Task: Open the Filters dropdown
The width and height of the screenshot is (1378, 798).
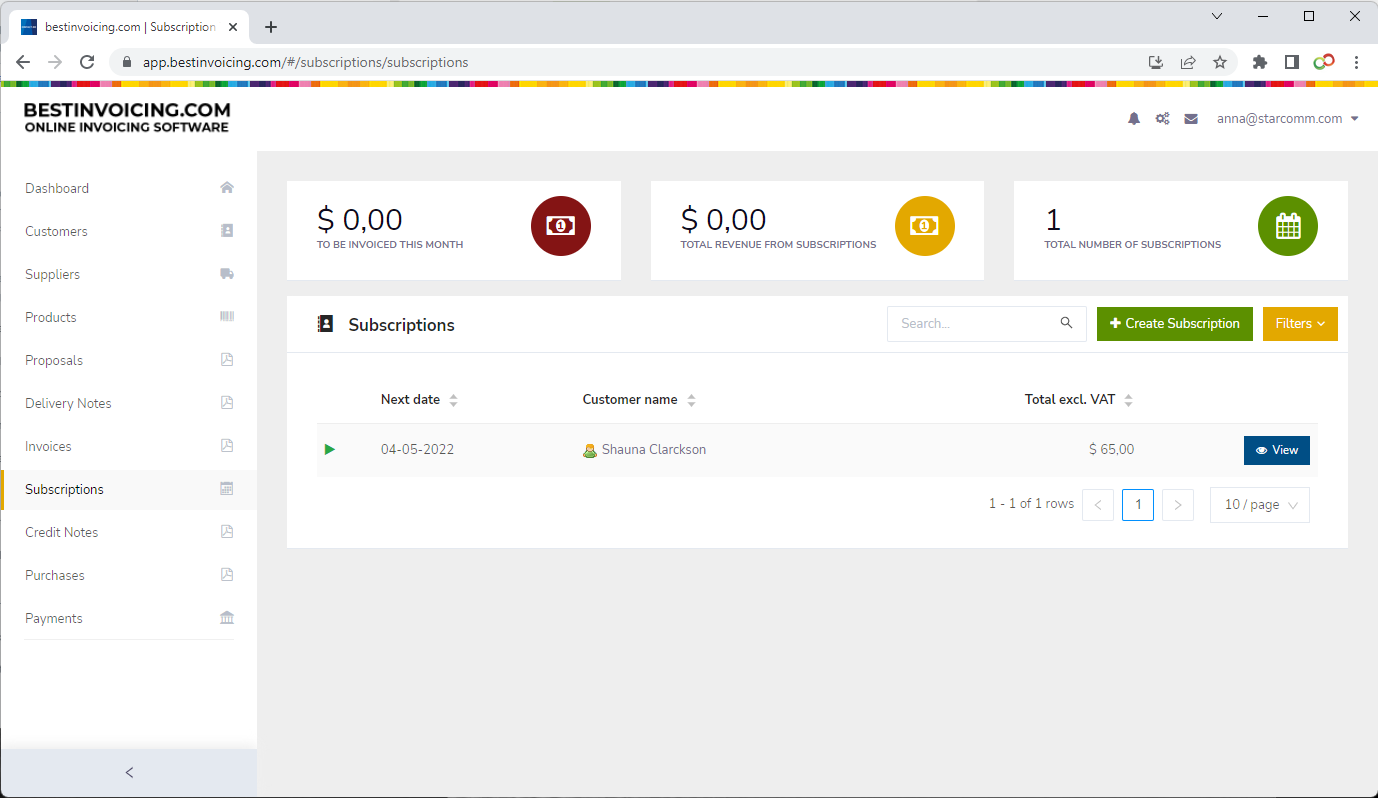Action: tap(1299, 324)
